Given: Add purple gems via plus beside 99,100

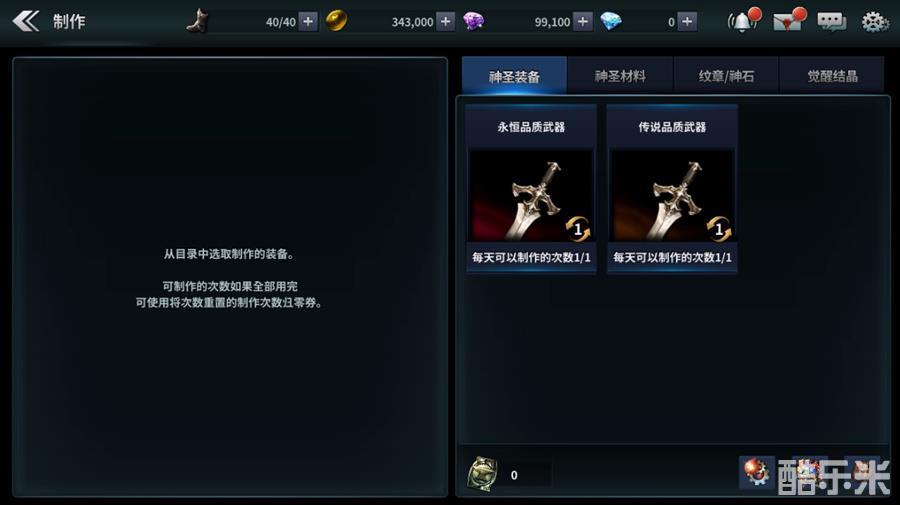Looking at the screenshot, I should 583,22.
